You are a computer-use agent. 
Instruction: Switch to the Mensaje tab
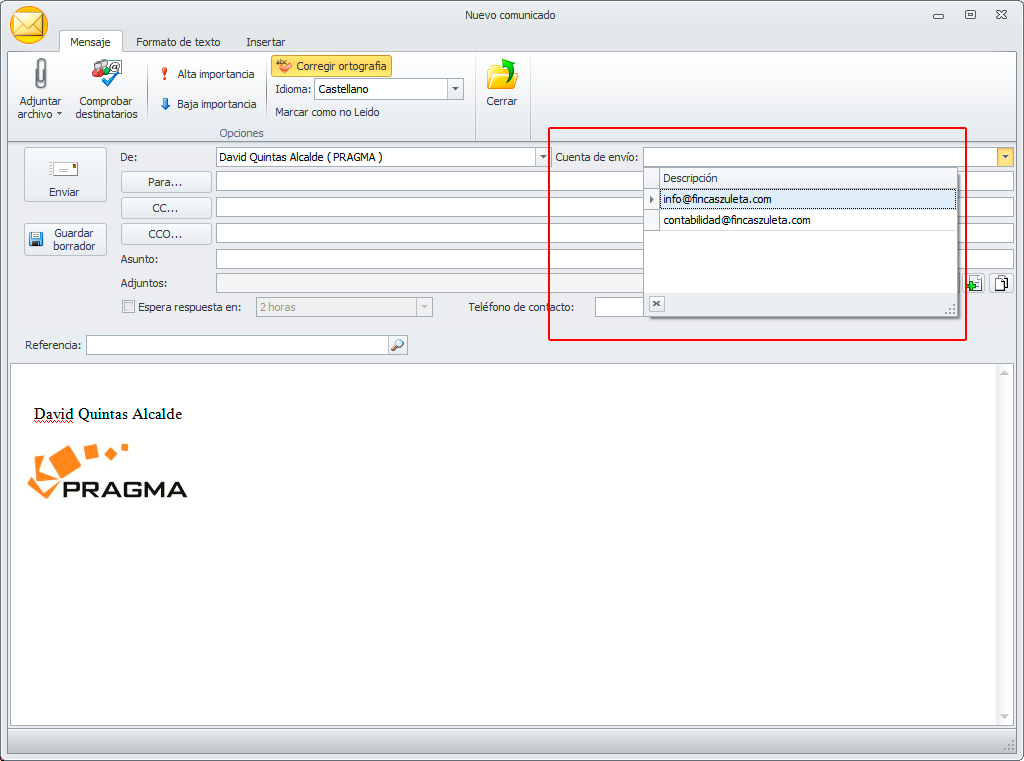pyautogui.click(x=90, y=42)
